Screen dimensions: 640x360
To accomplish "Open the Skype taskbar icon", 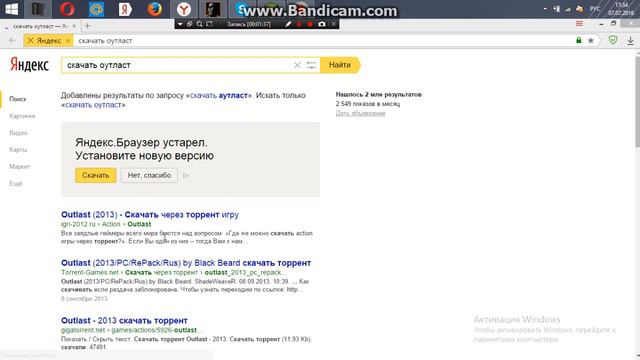I will (x=242, y=9).
